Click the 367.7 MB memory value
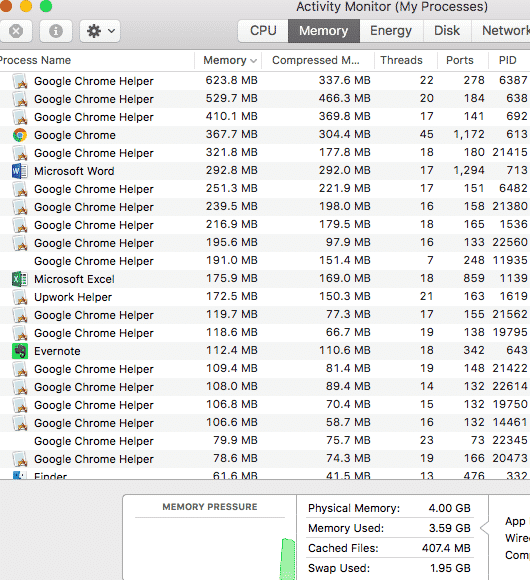This screenshot has height=580, width=530. (232, 134)
